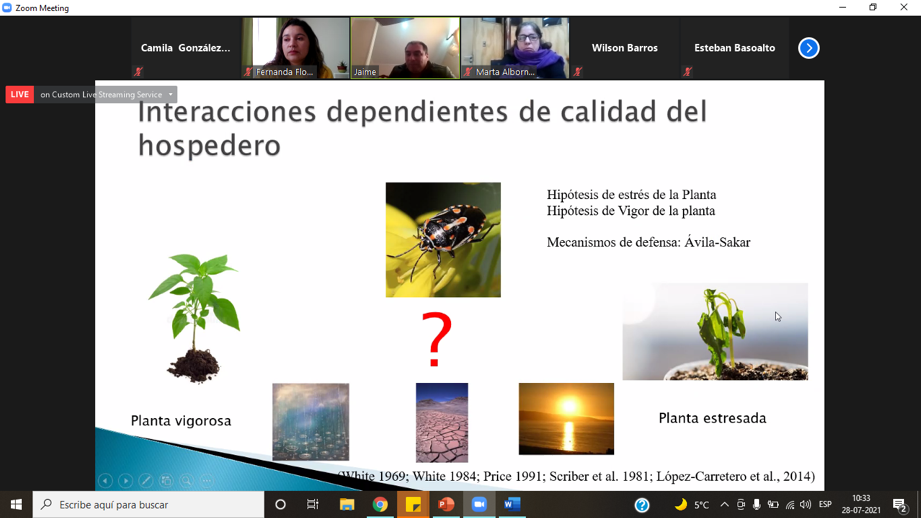Click the sunset image on slide
The image size is (922, 518).
(566, 419)
